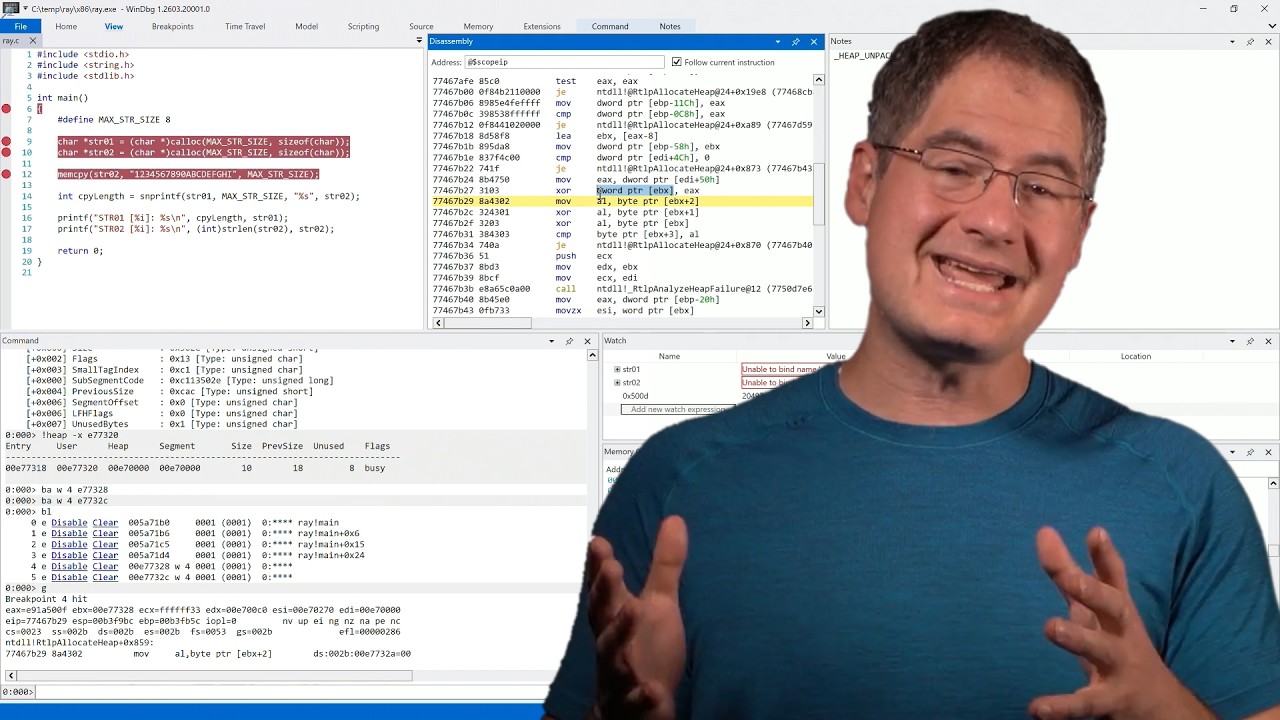
Task: Click the Disassembly scroll down arrow
Action: pos(818,311)
